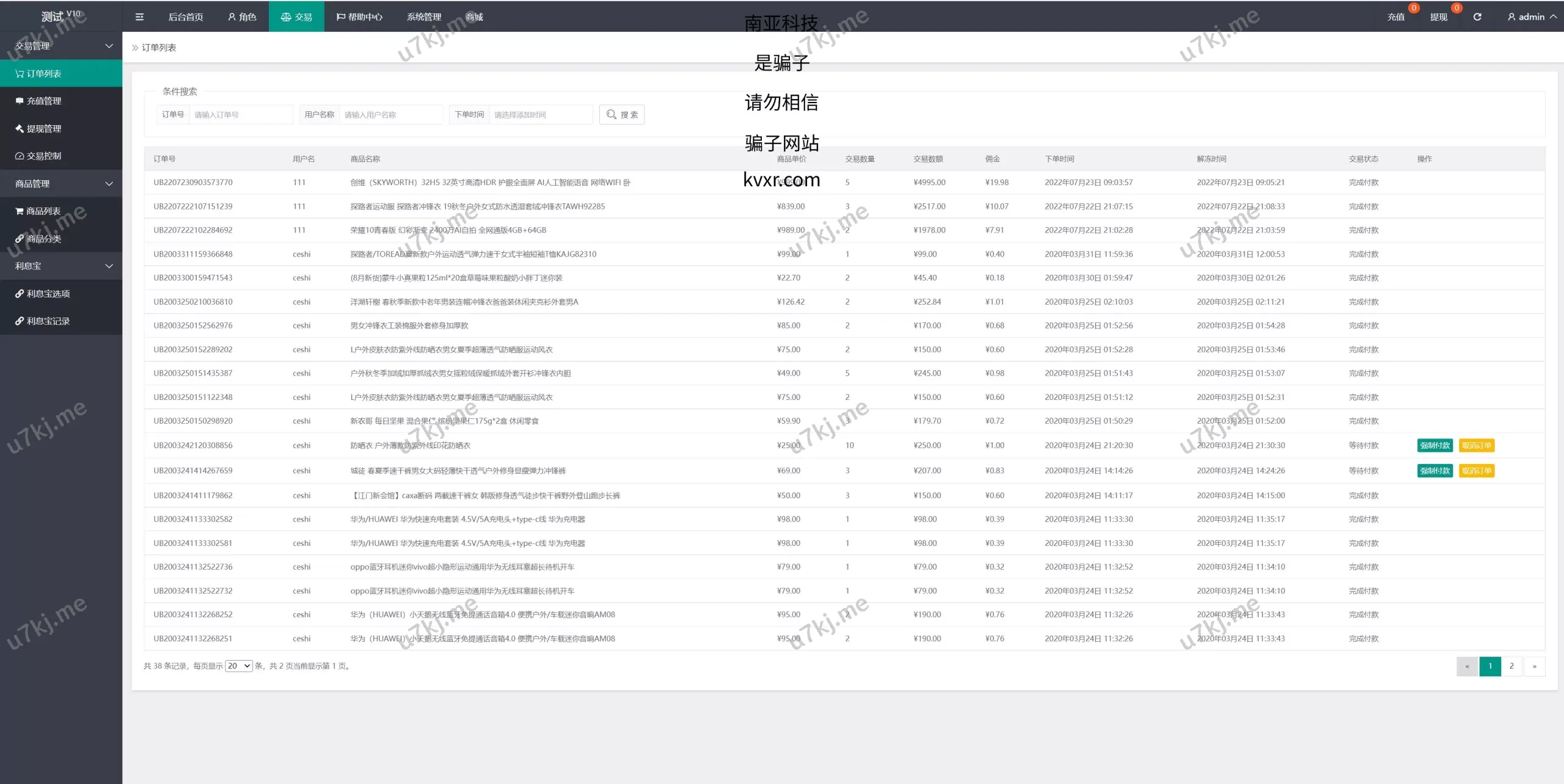Viewport: 1564px width, 784px height.
Task: Go to page 2 of results
Action: click(1511, 666)
